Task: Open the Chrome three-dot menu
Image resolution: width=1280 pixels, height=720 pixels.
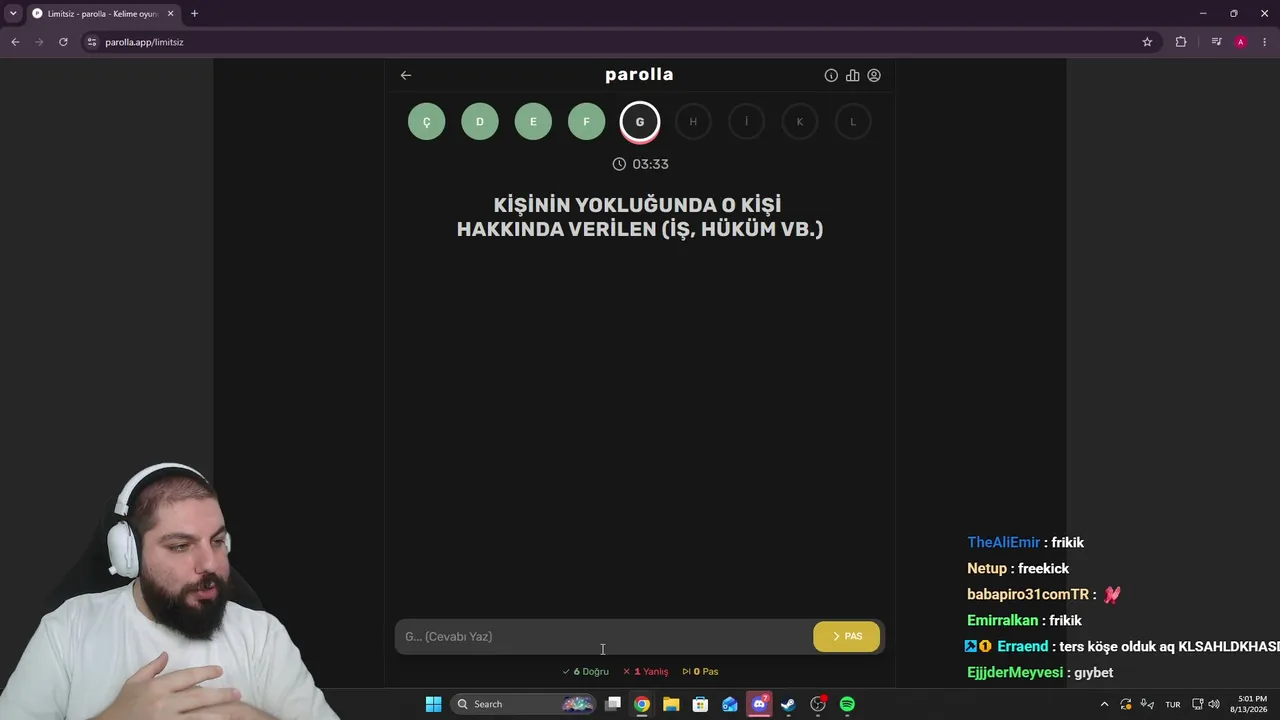Action: [x=1265, y=42]
